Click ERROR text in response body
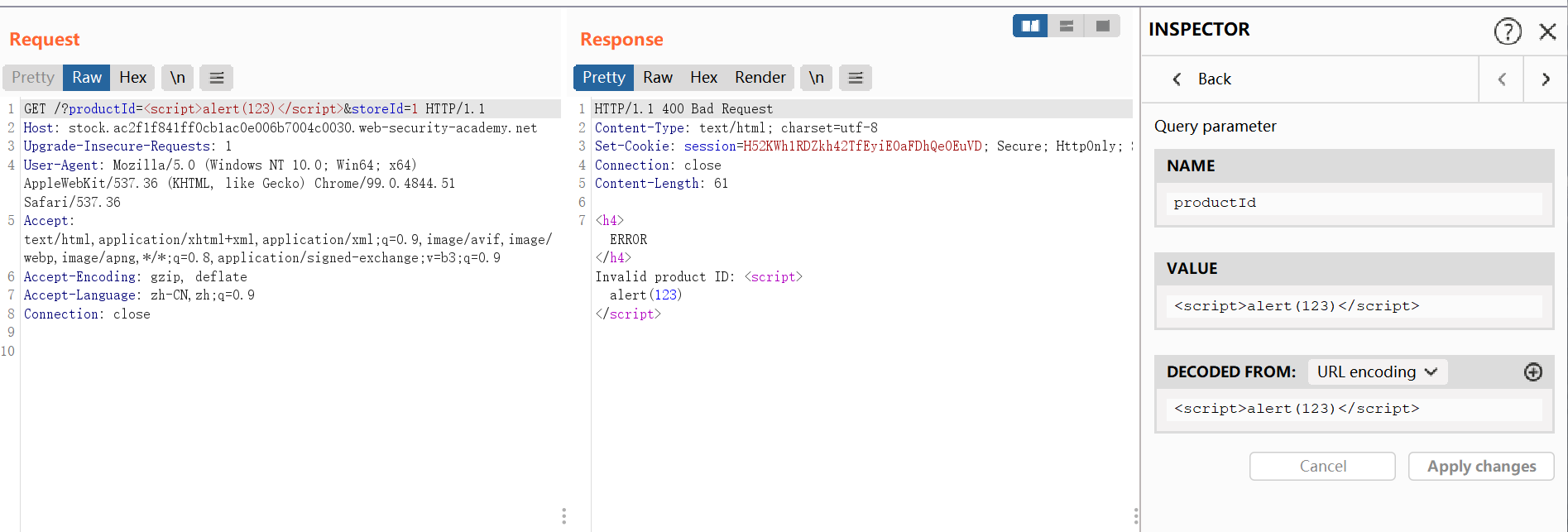The width and height of the screenshot is (1568, 532). tap(628, 240)
